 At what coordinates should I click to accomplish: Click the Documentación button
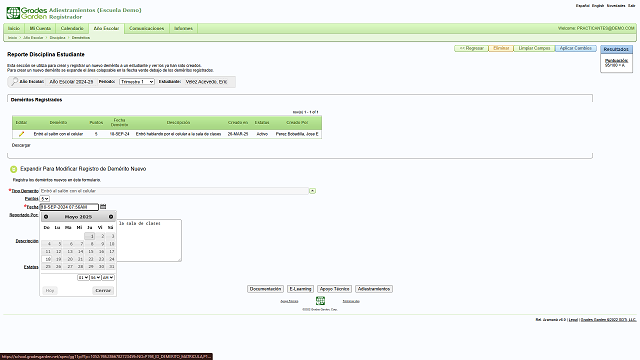click(x=265, y=289)
